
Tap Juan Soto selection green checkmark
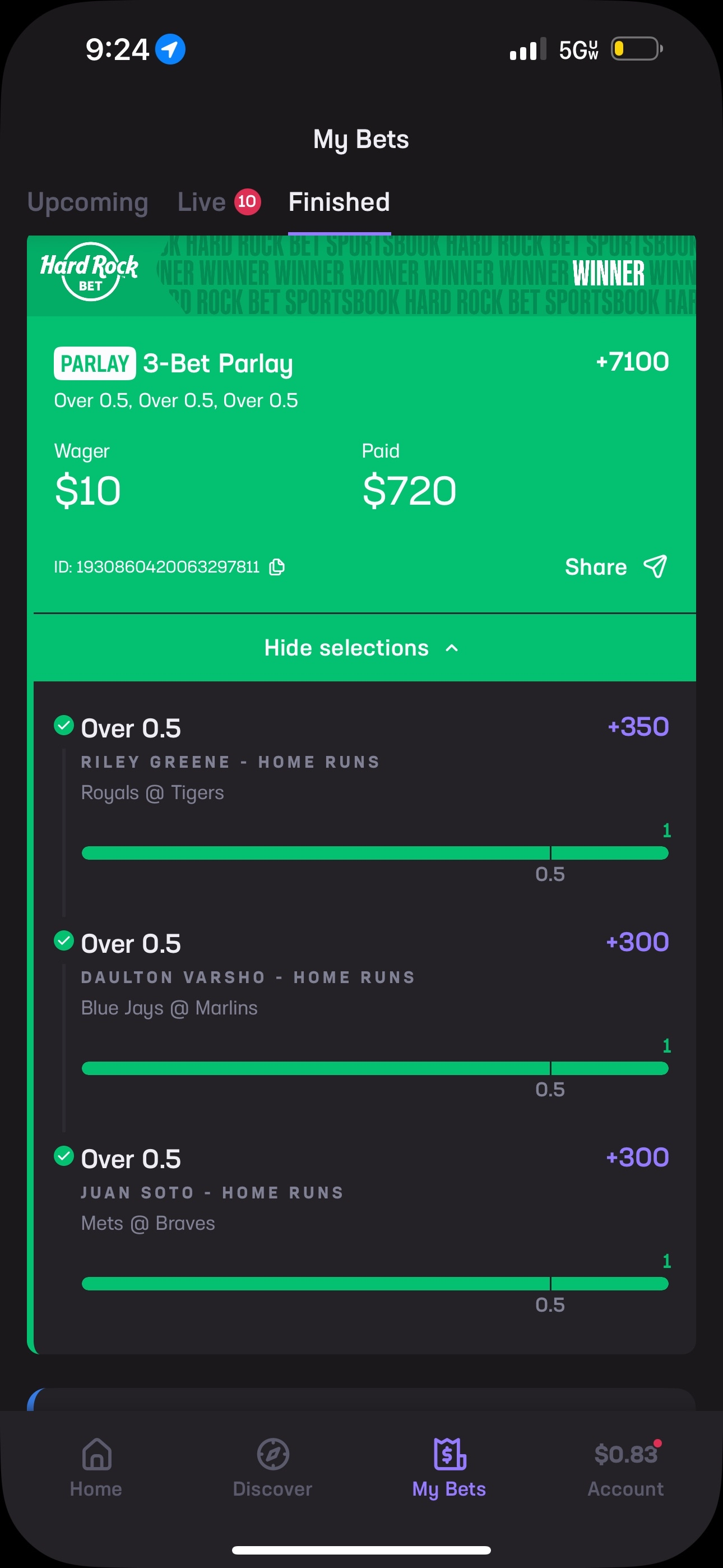(x=64, y=1155)
